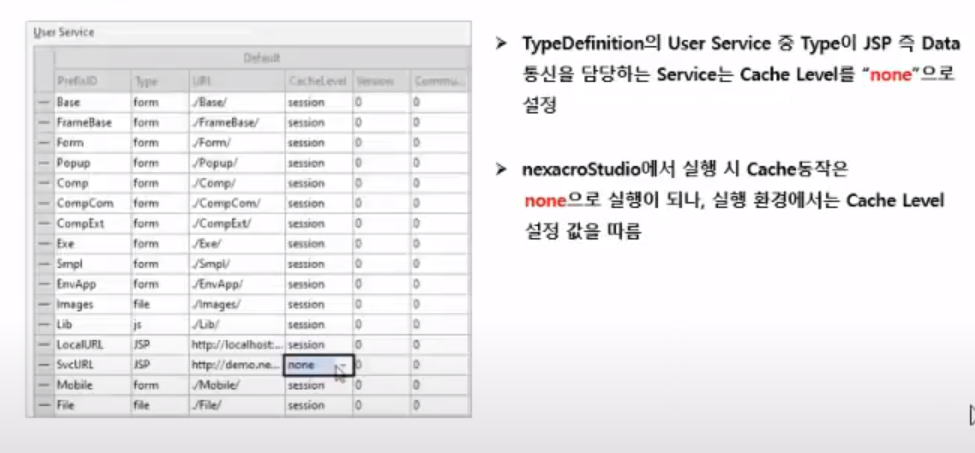Image resolution: width=975 pixels, height=453 pixels.
Task: Select the Exe PrefixID cell
Action: pos(92,244)
